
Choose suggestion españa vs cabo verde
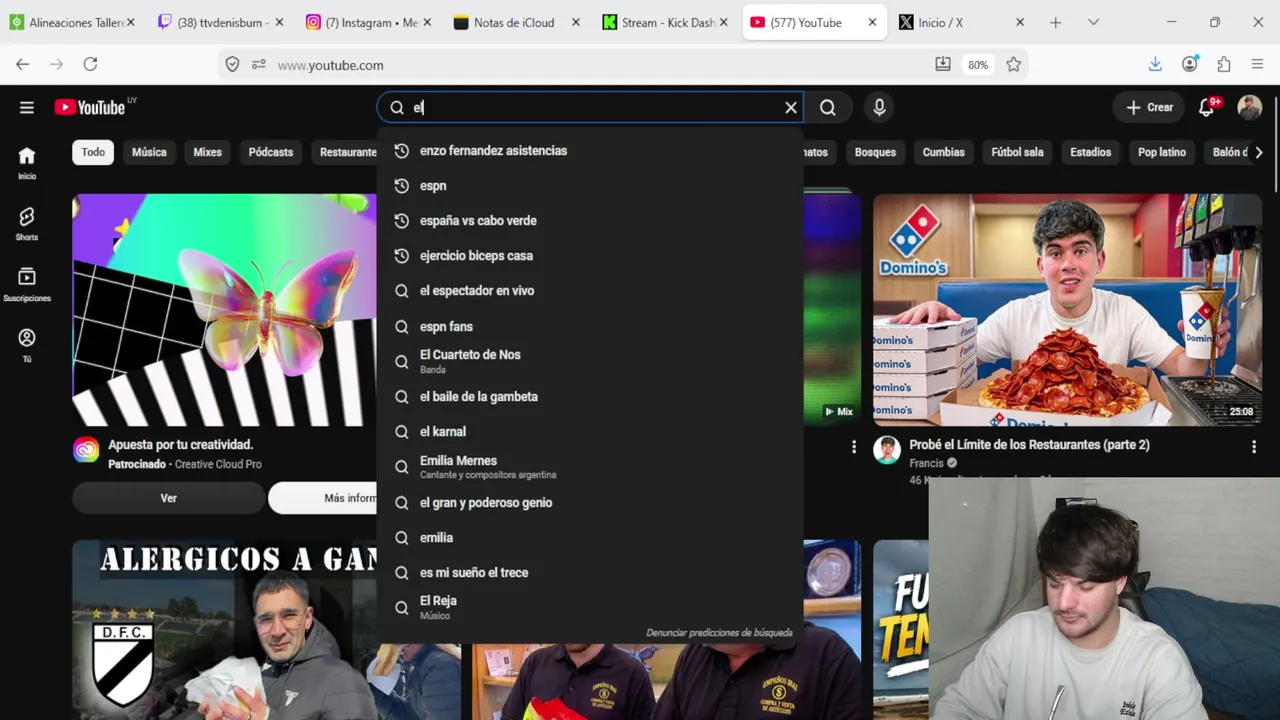pos(590,221)
